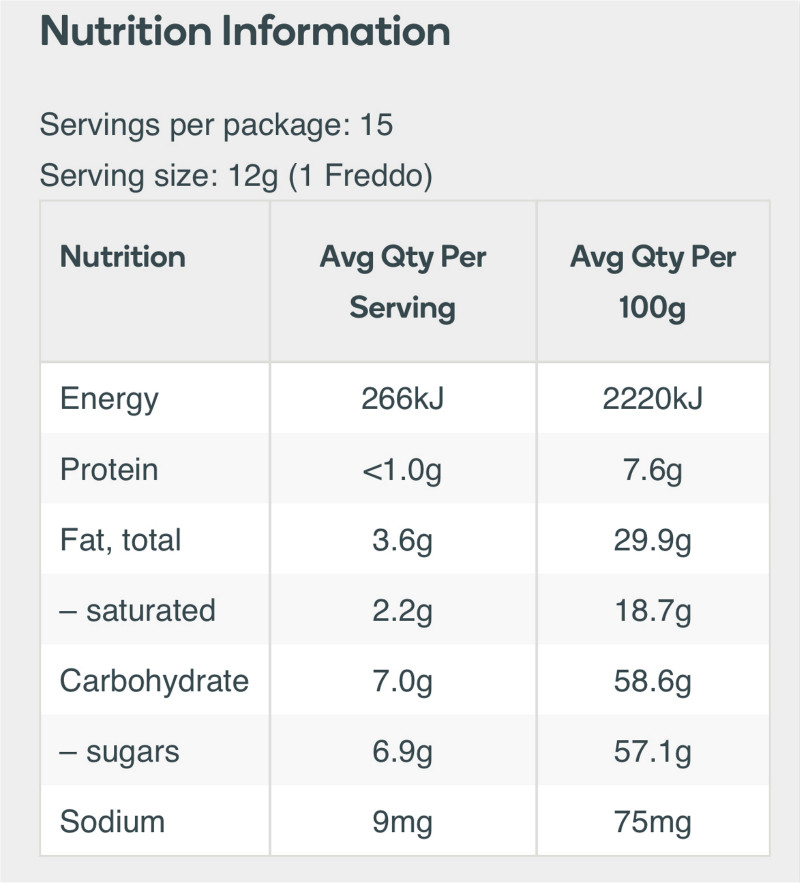Select the Protein row label
This screenshot has width=800, height=883.
pos(109,470)
